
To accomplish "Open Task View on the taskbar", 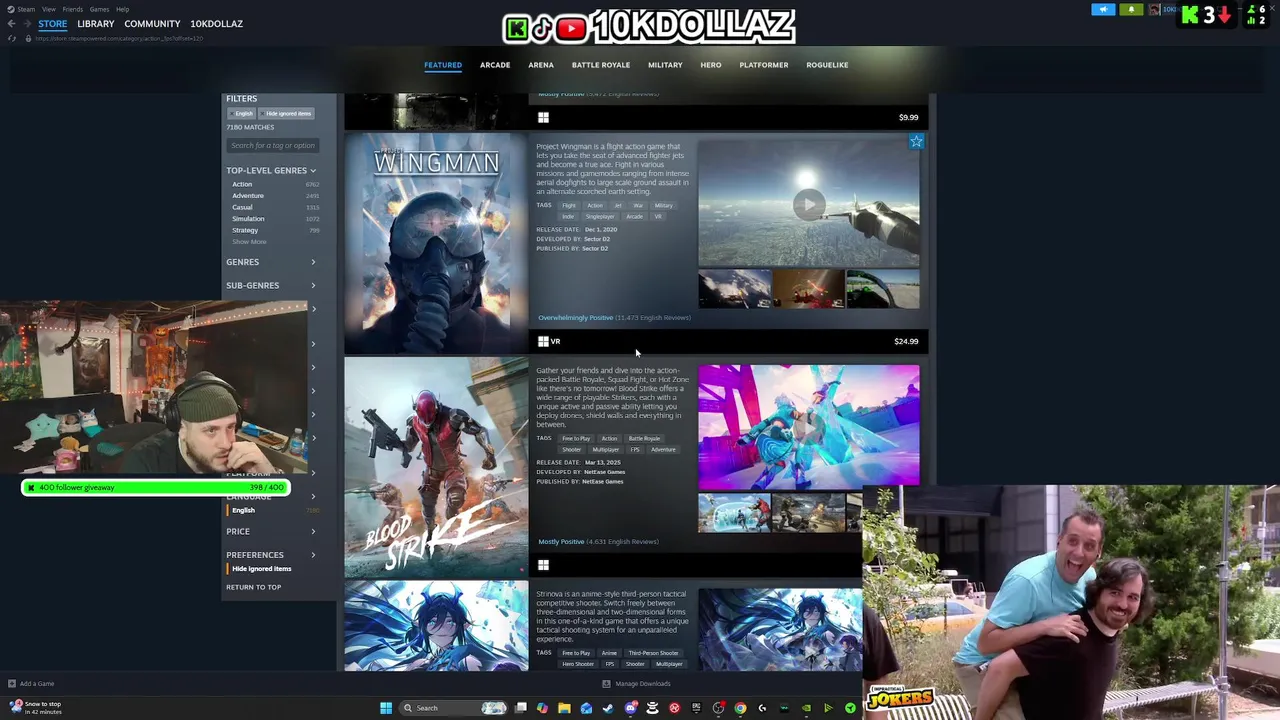I will click(520, 708).
